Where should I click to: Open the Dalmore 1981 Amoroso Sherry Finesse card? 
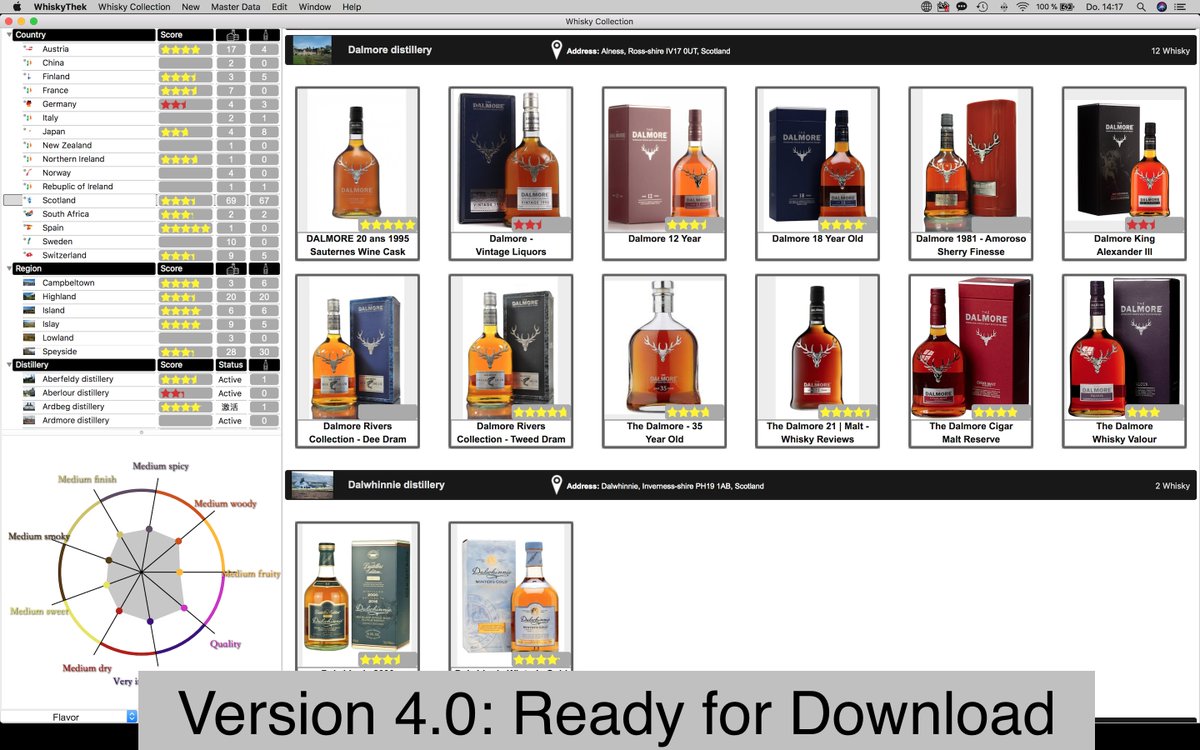(x=971, y=173)
